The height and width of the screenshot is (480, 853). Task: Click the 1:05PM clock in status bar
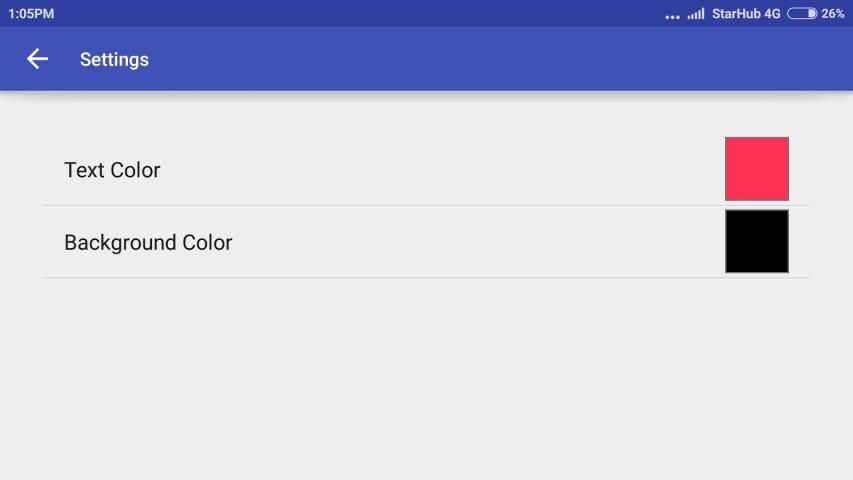(x=31, y=14)
